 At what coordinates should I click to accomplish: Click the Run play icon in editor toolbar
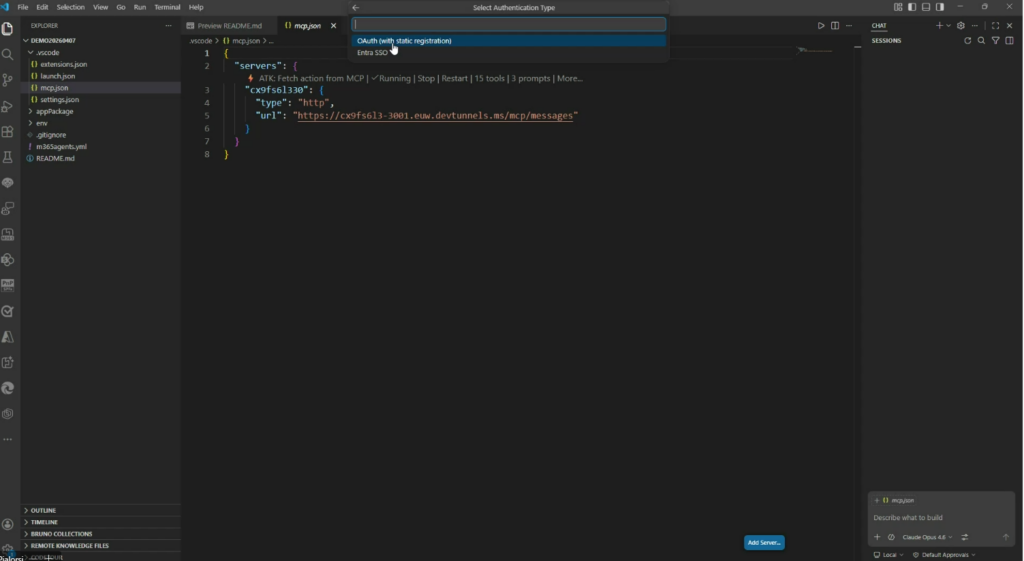click(821, 25)
